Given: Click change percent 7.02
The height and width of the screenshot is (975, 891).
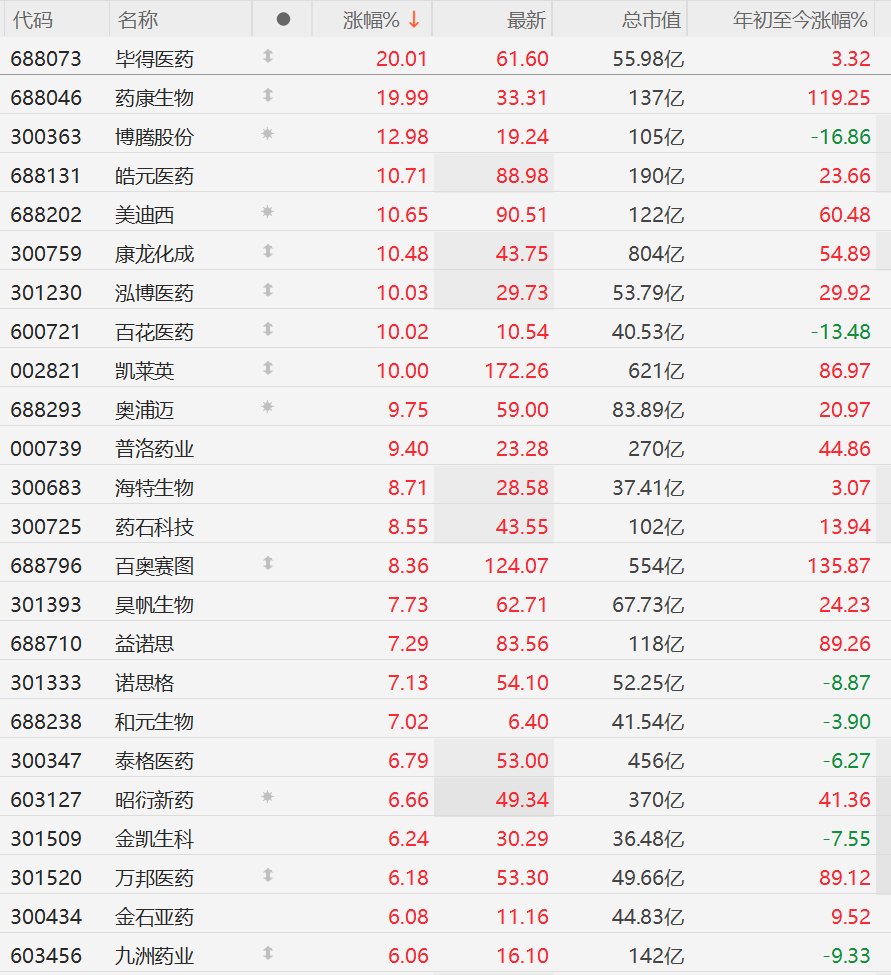Looking at the screenshot, I should (x=408, y=722).
